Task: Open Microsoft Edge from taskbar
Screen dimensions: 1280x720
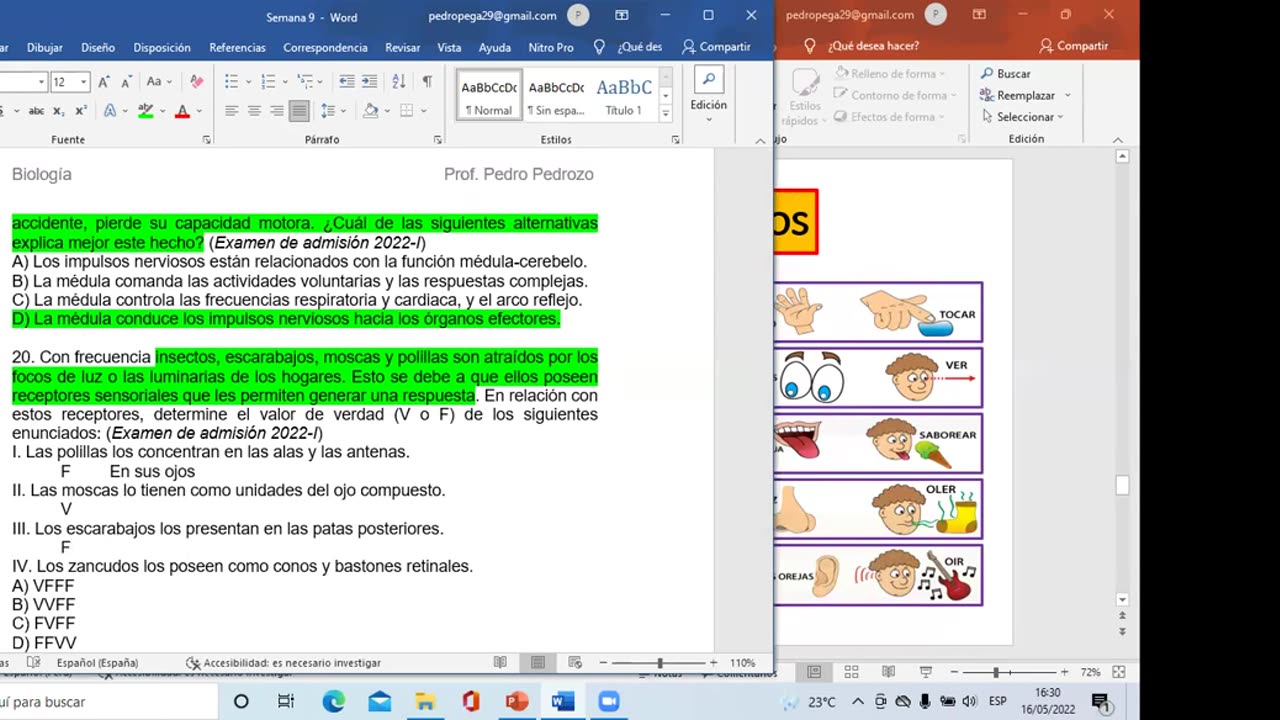Action: [333, 702]
